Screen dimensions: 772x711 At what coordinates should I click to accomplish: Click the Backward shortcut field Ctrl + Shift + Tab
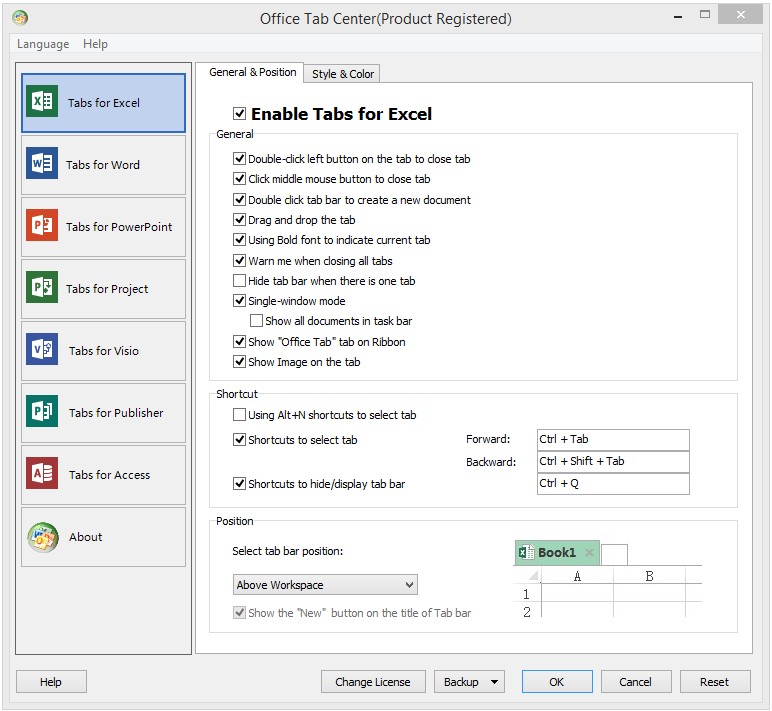[613, 462]
